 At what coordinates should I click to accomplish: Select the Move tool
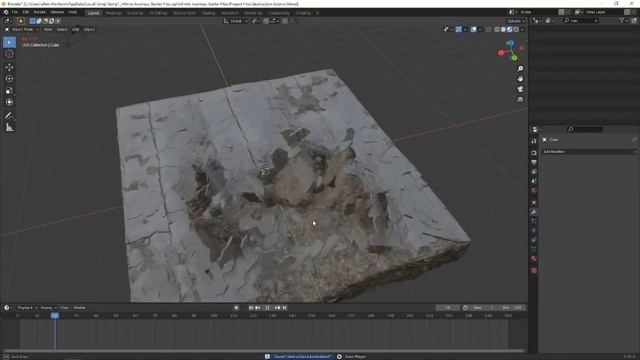(x=9, y=67)
